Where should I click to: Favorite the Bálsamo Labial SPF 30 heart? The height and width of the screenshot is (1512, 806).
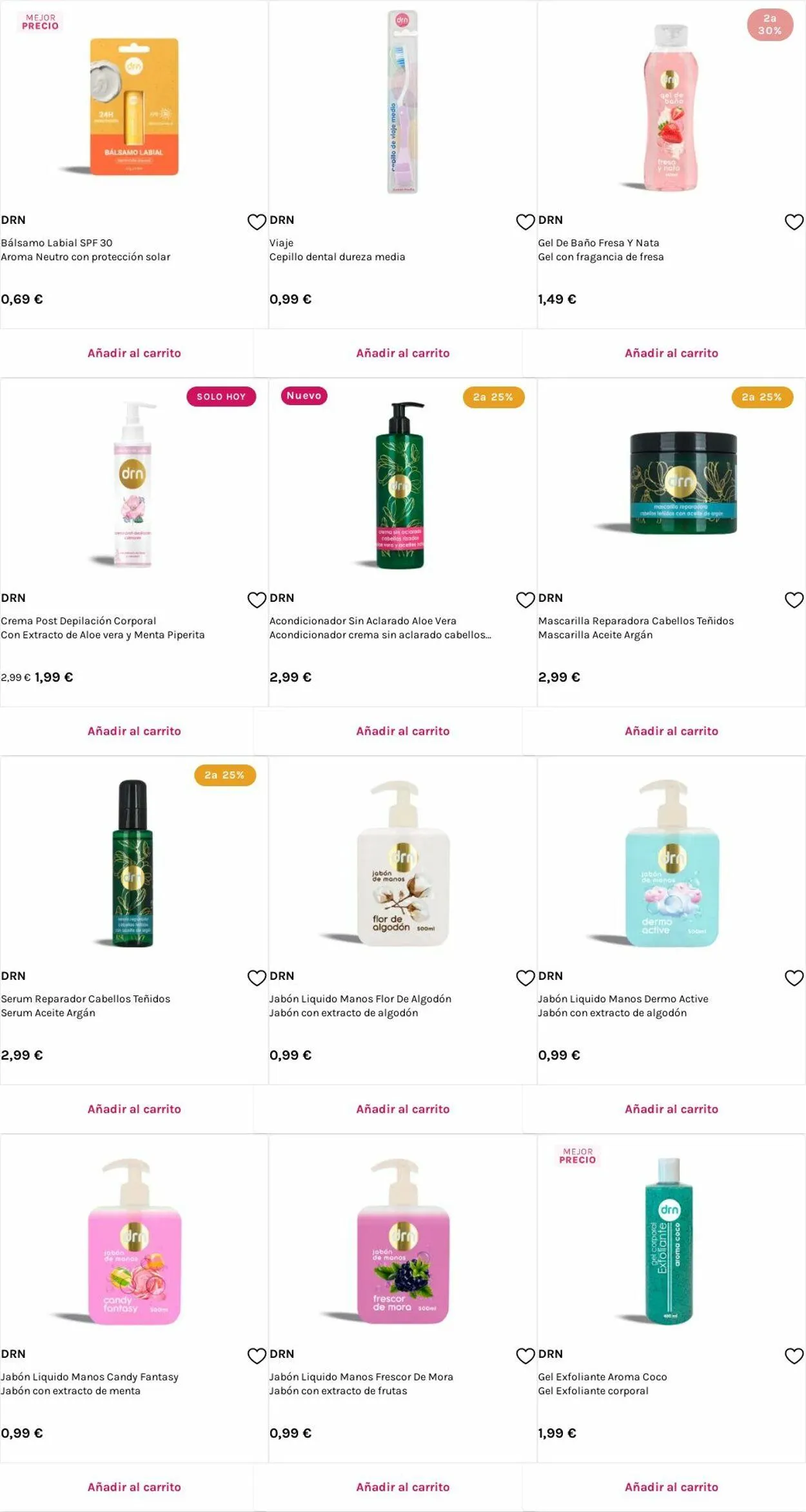click(257, 222)
